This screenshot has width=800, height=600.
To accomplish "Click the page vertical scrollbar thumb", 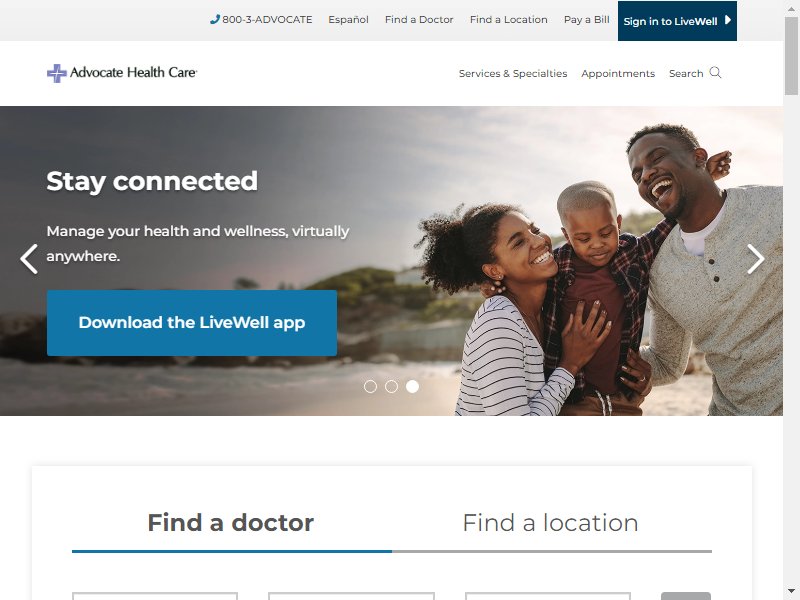I will [x=791, y=56].
